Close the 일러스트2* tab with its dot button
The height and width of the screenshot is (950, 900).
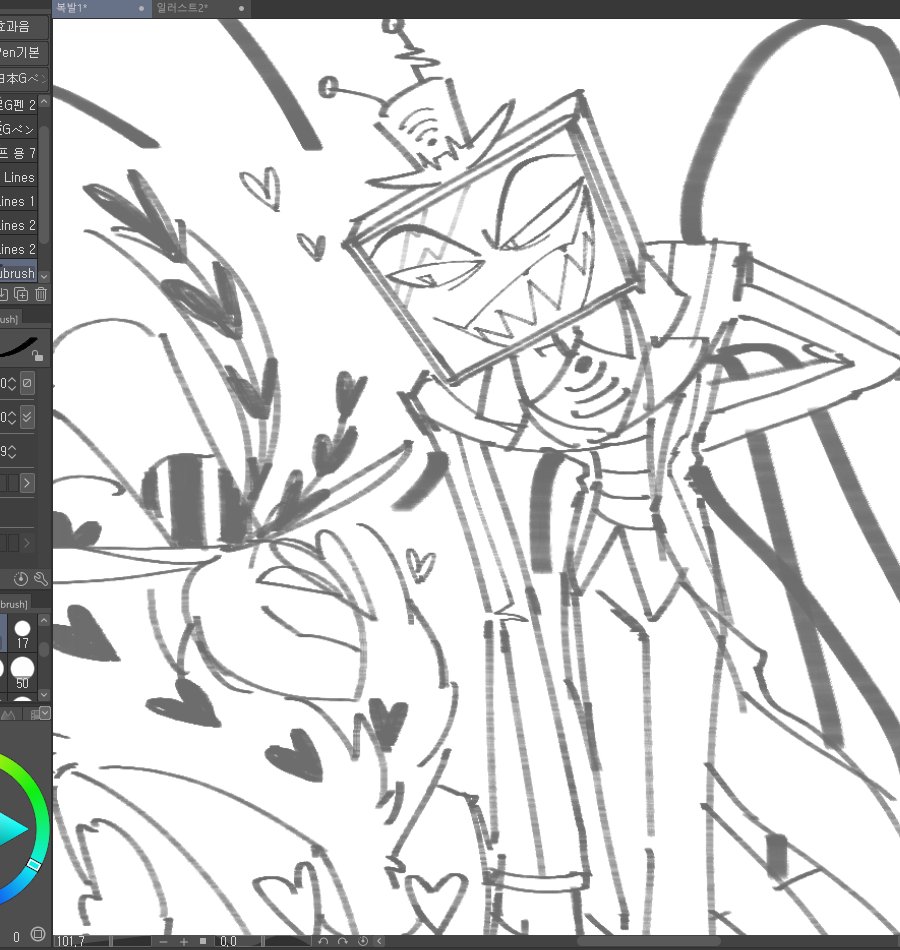pyautogui.click(x=241, y=8)
